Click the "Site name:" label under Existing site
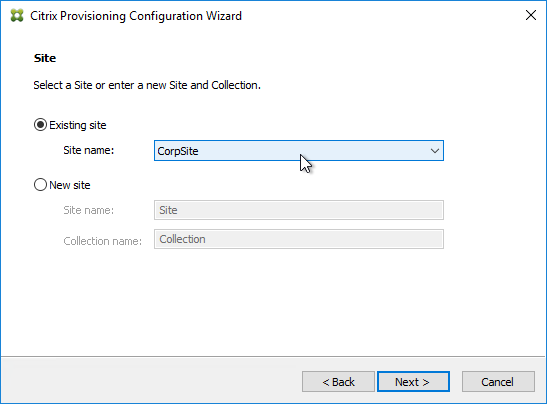547x404 pixels. click(x=89, y=150)
